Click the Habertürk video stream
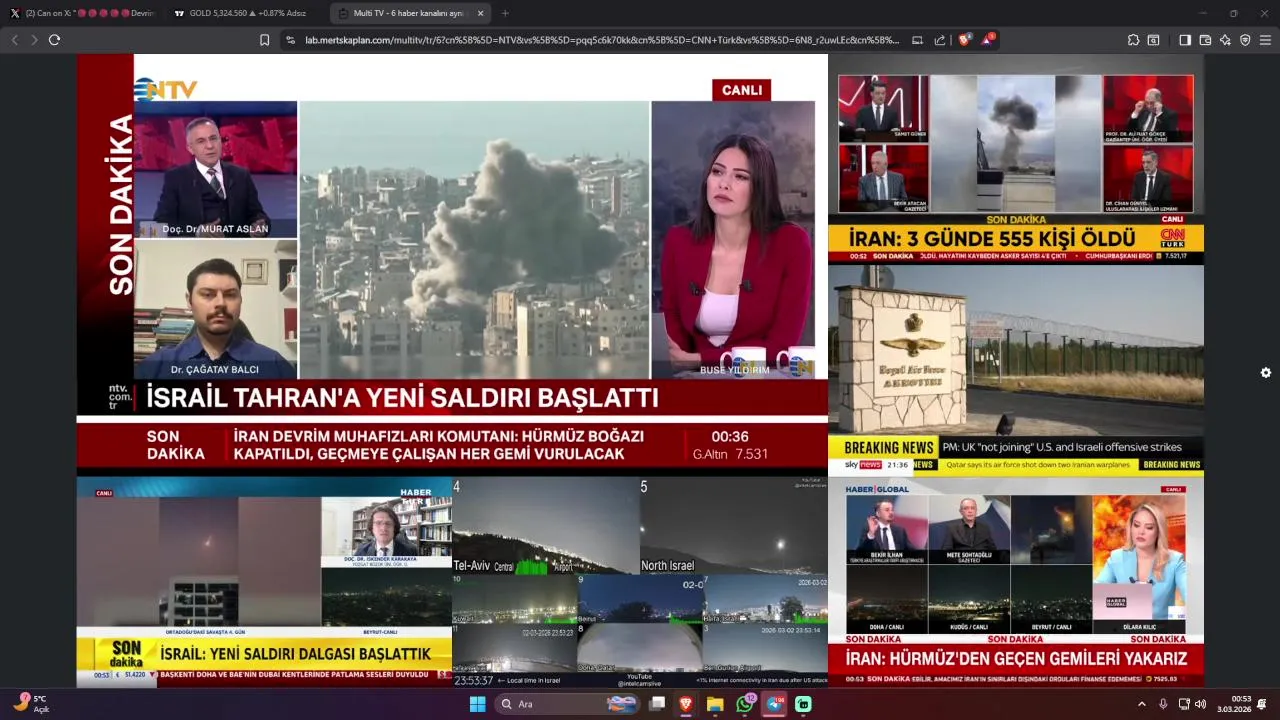1280x720 pixels. pos(264,581)
